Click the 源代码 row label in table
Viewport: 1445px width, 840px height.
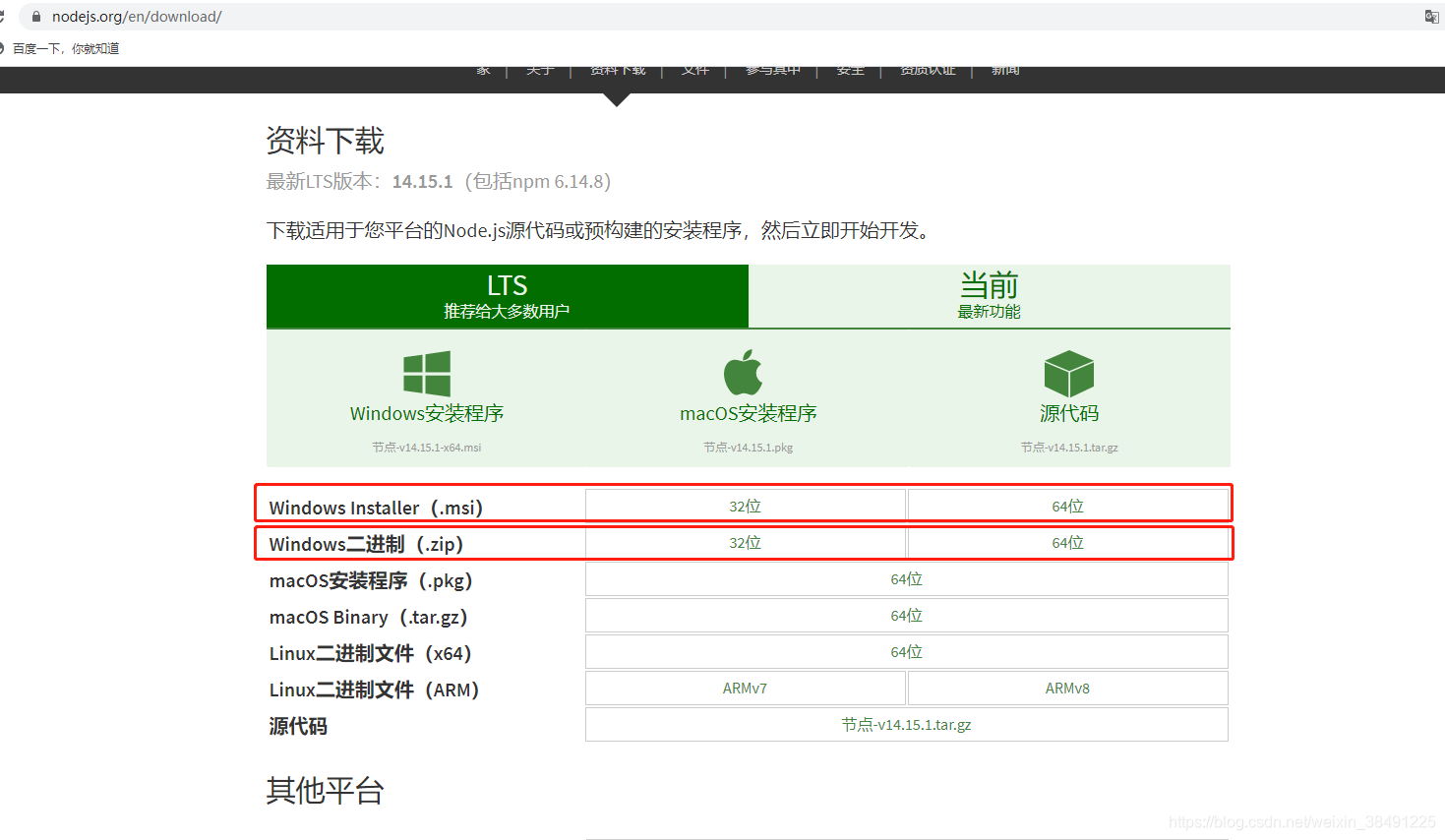coord(298,726)
